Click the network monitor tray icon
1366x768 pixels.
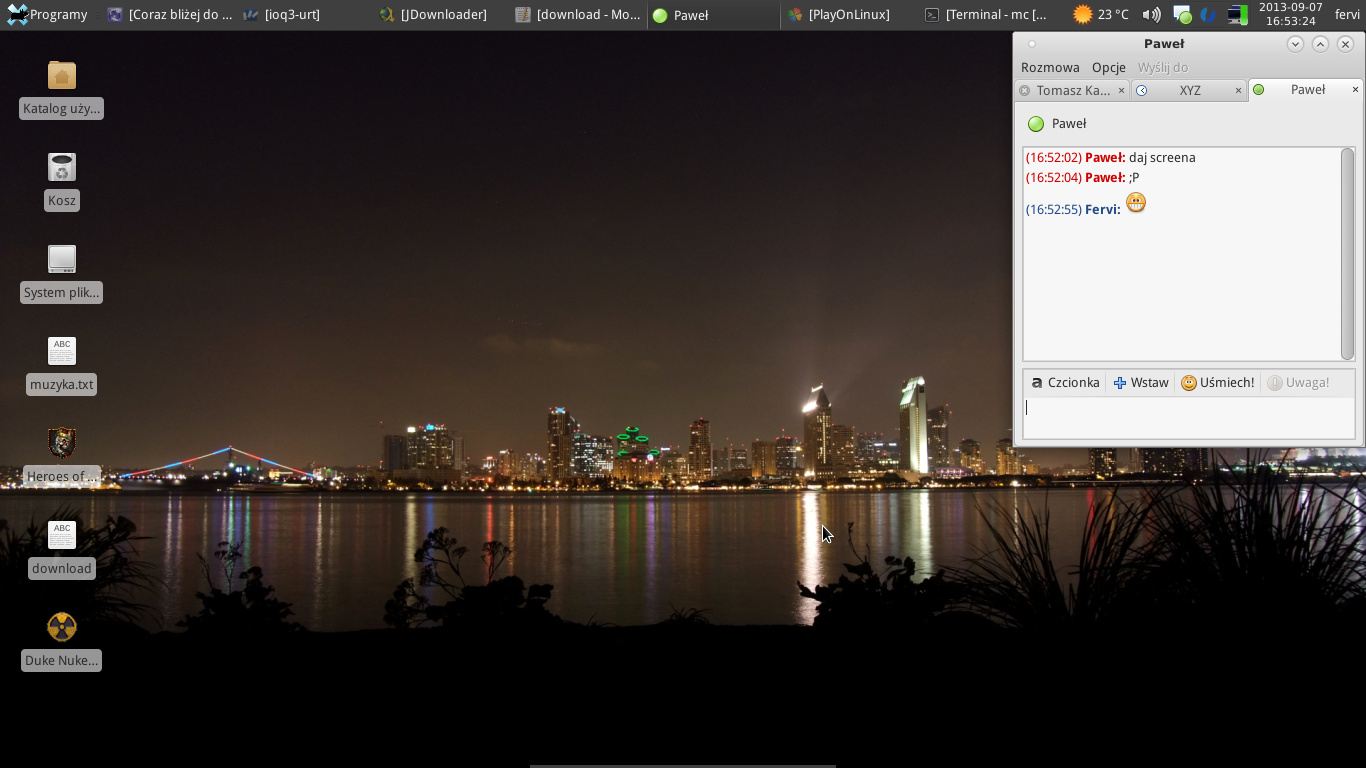pos(1237,15)
